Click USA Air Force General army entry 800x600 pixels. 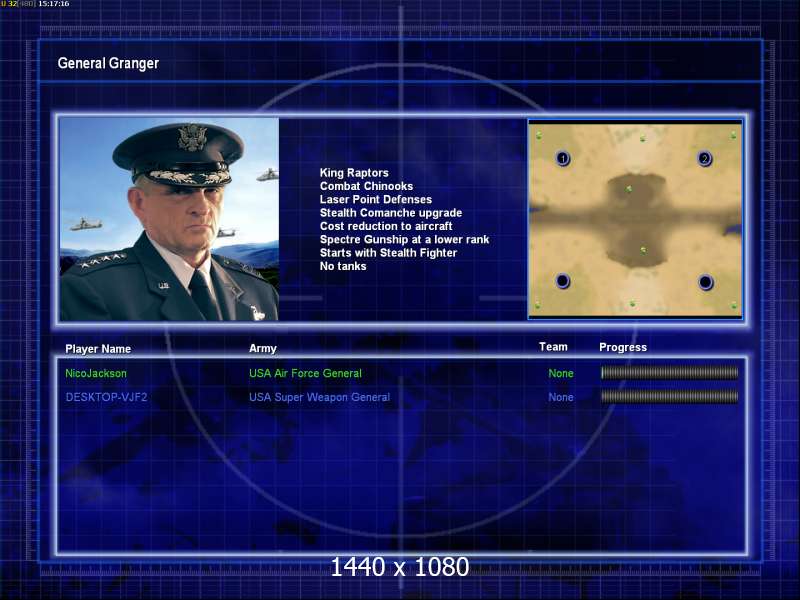coord(305,373)
